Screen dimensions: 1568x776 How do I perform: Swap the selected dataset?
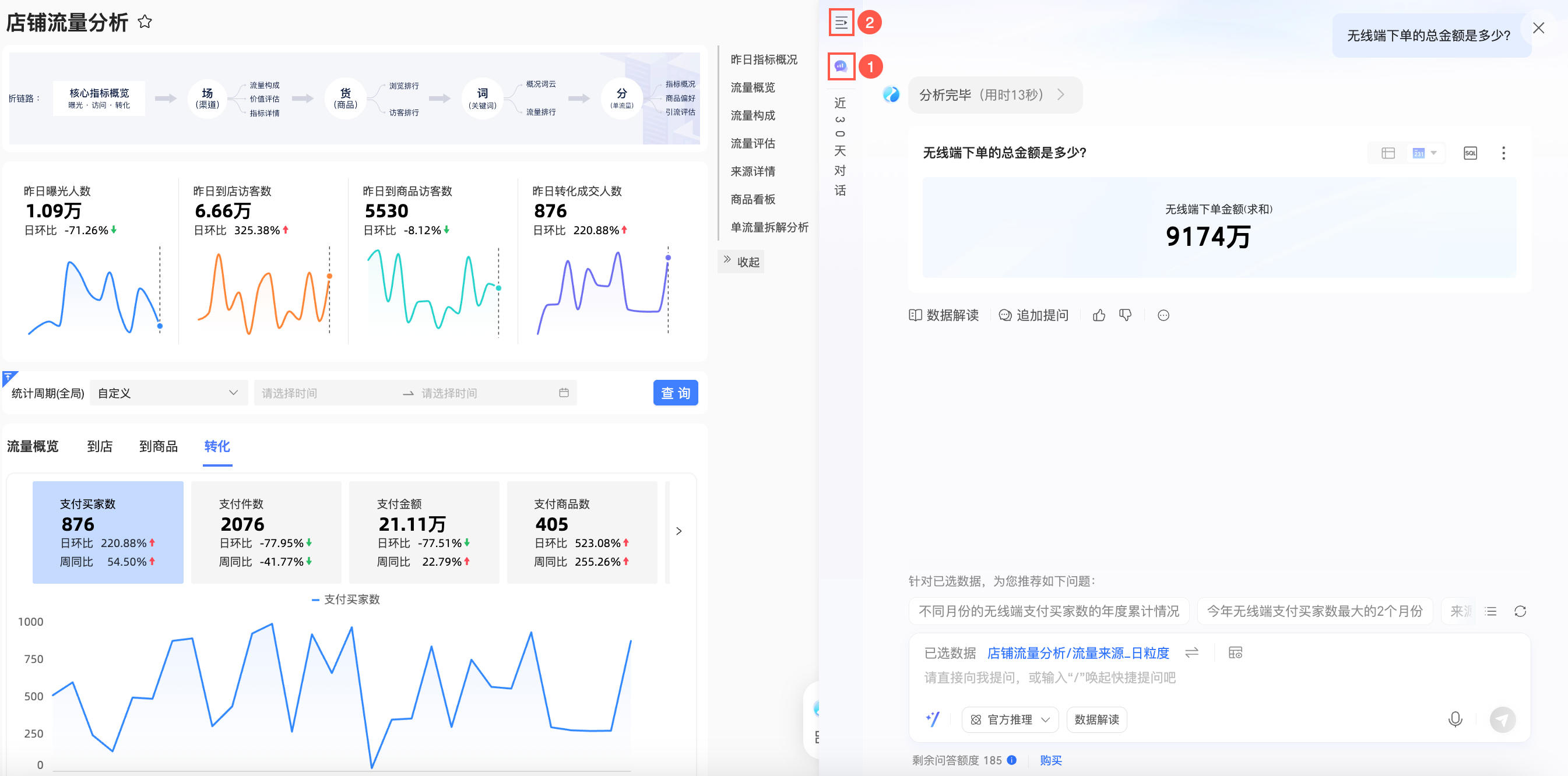pyautogui.click(x=1192, y=652)
